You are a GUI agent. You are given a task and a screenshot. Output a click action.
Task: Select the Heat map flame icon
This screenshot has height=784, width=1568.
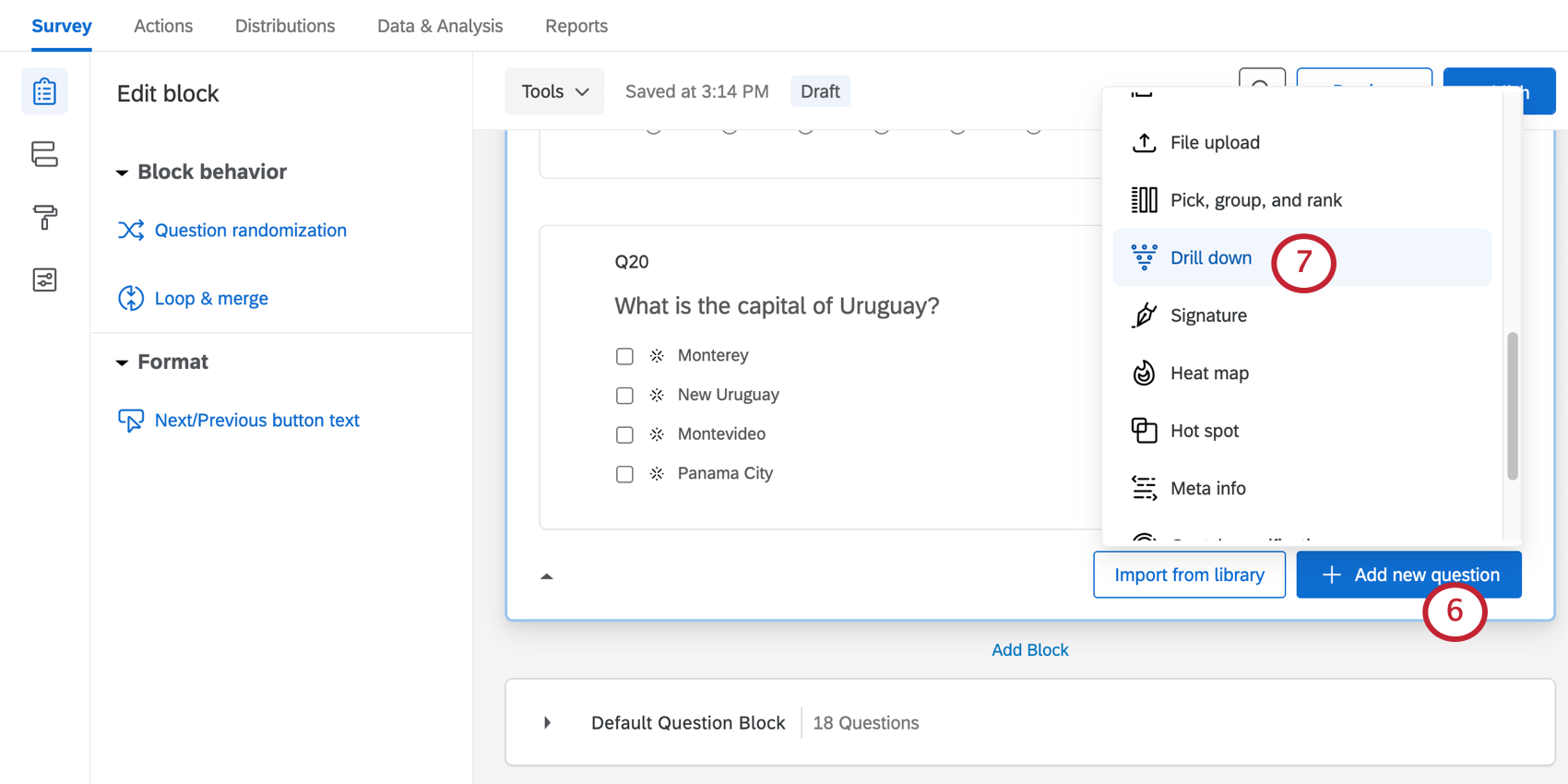(x=1144, y=374)
